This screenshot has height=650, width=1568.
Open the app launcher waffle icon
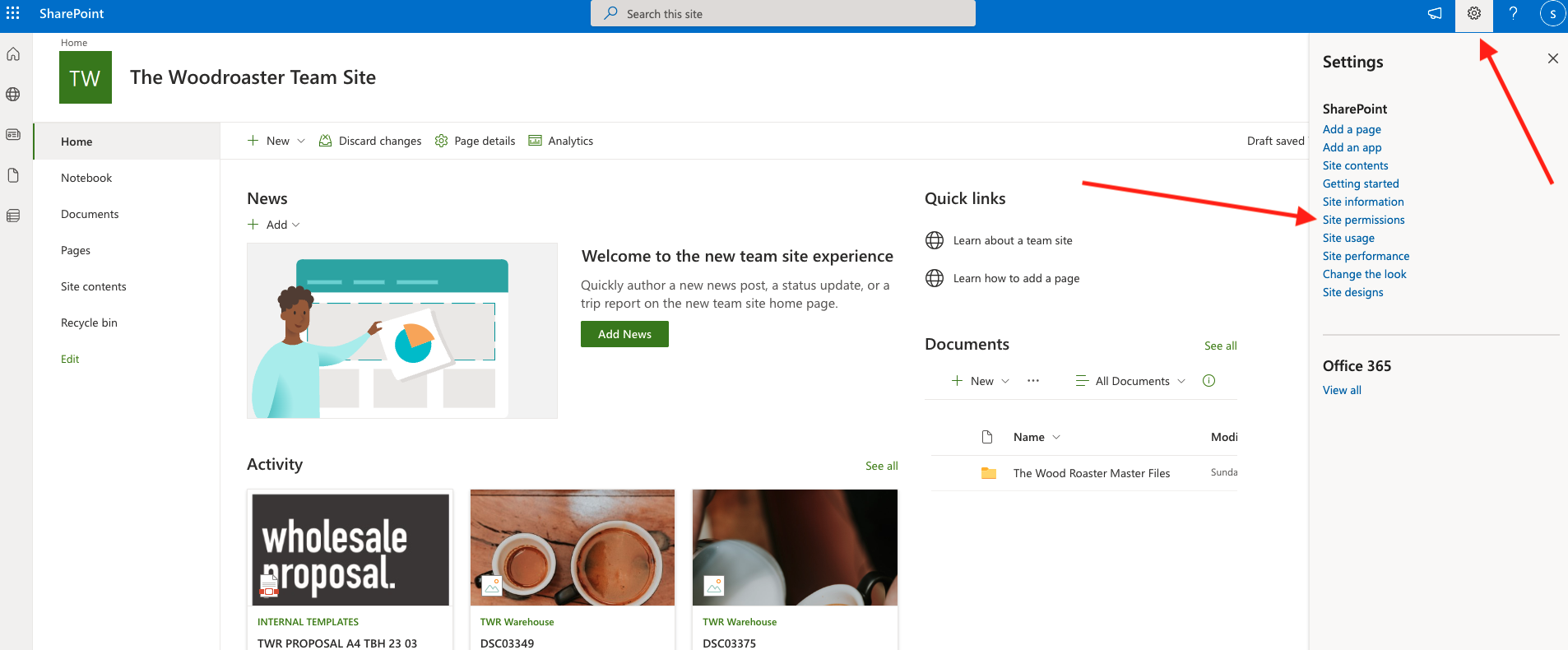point(13,13)
